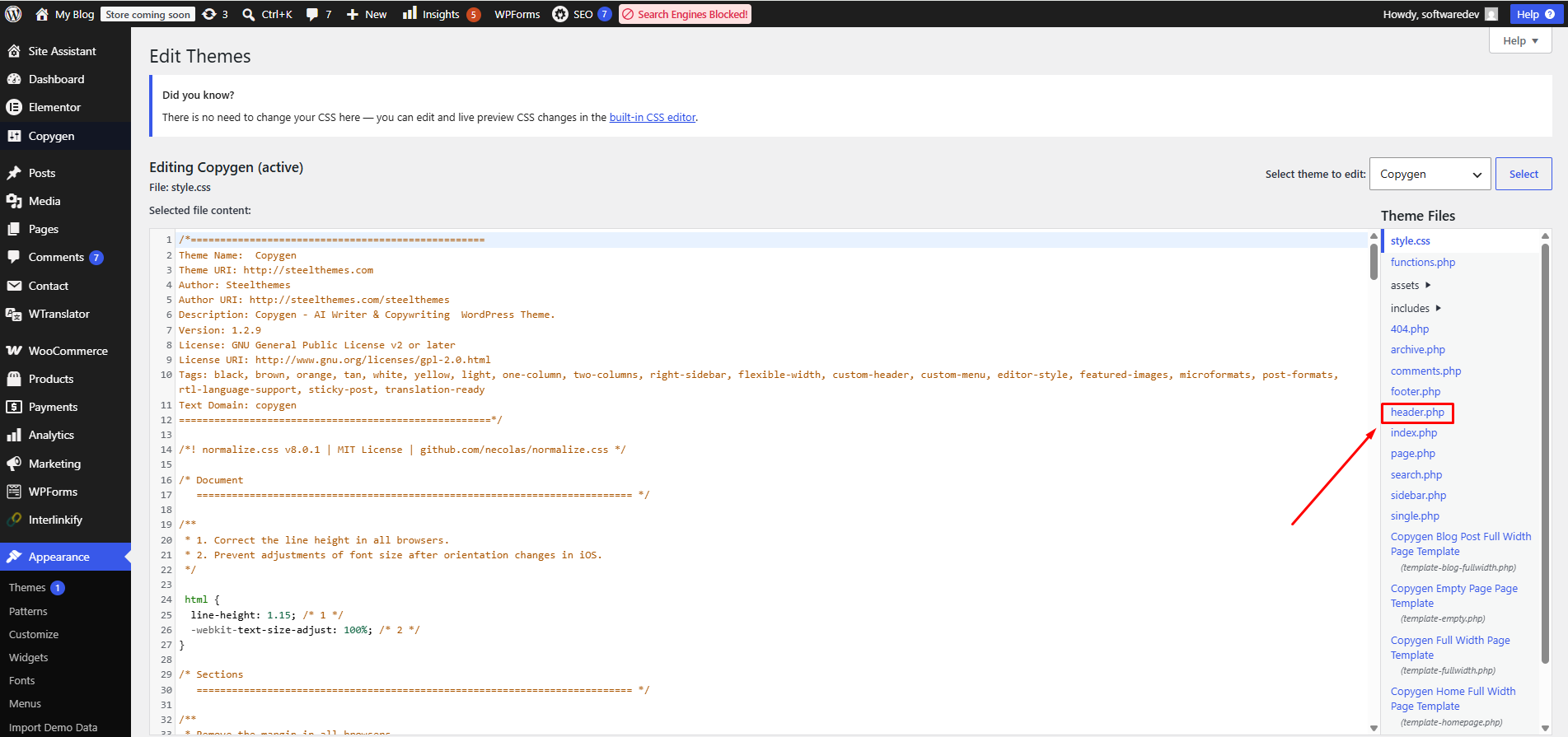
Task: Click the Marketing megaphone icon
Action: 14,464
